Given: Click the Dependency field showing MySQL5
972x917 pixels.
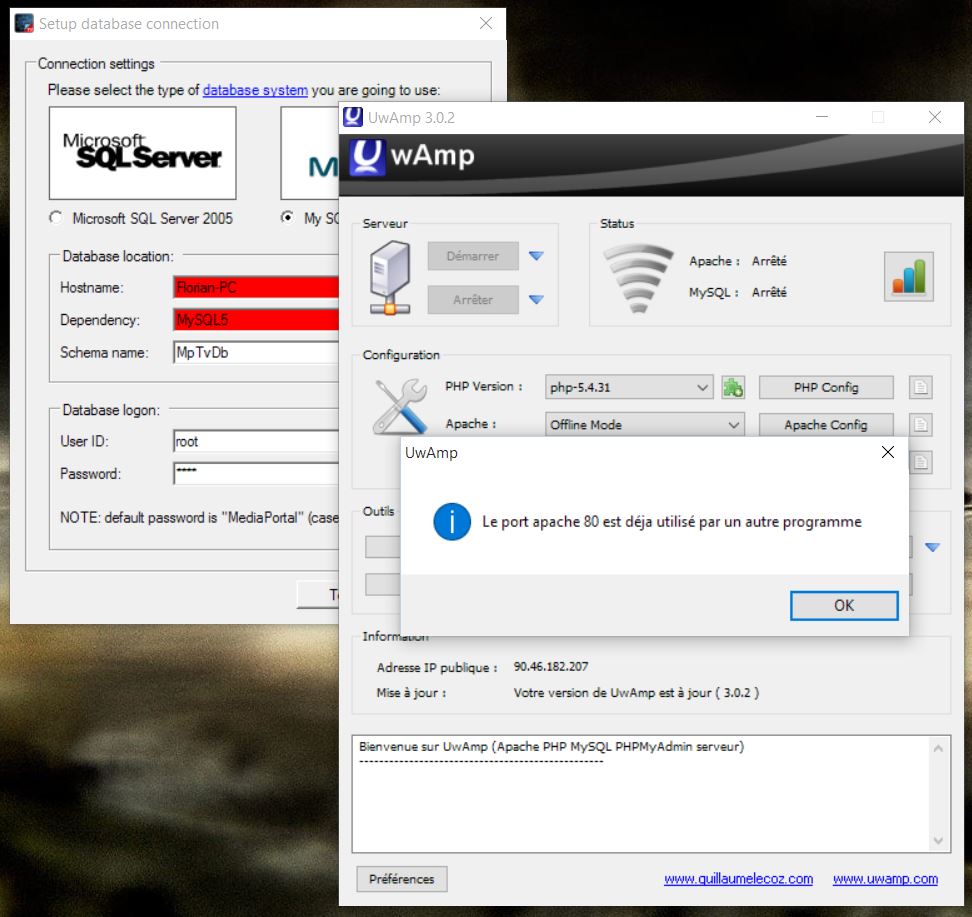Looking at the screenshot, I should tap(256, 320).
